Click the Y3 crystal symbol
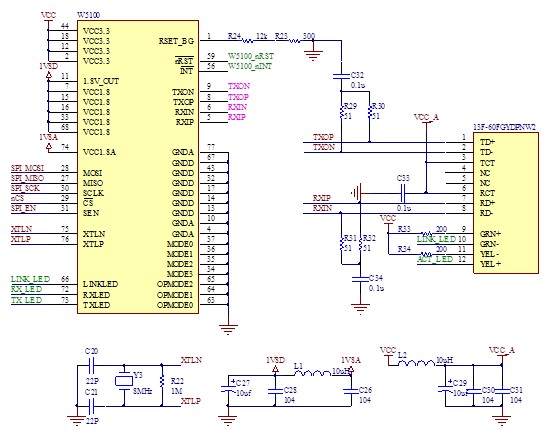This screenshot has width=556, height=438. click(x=124, y=381)
